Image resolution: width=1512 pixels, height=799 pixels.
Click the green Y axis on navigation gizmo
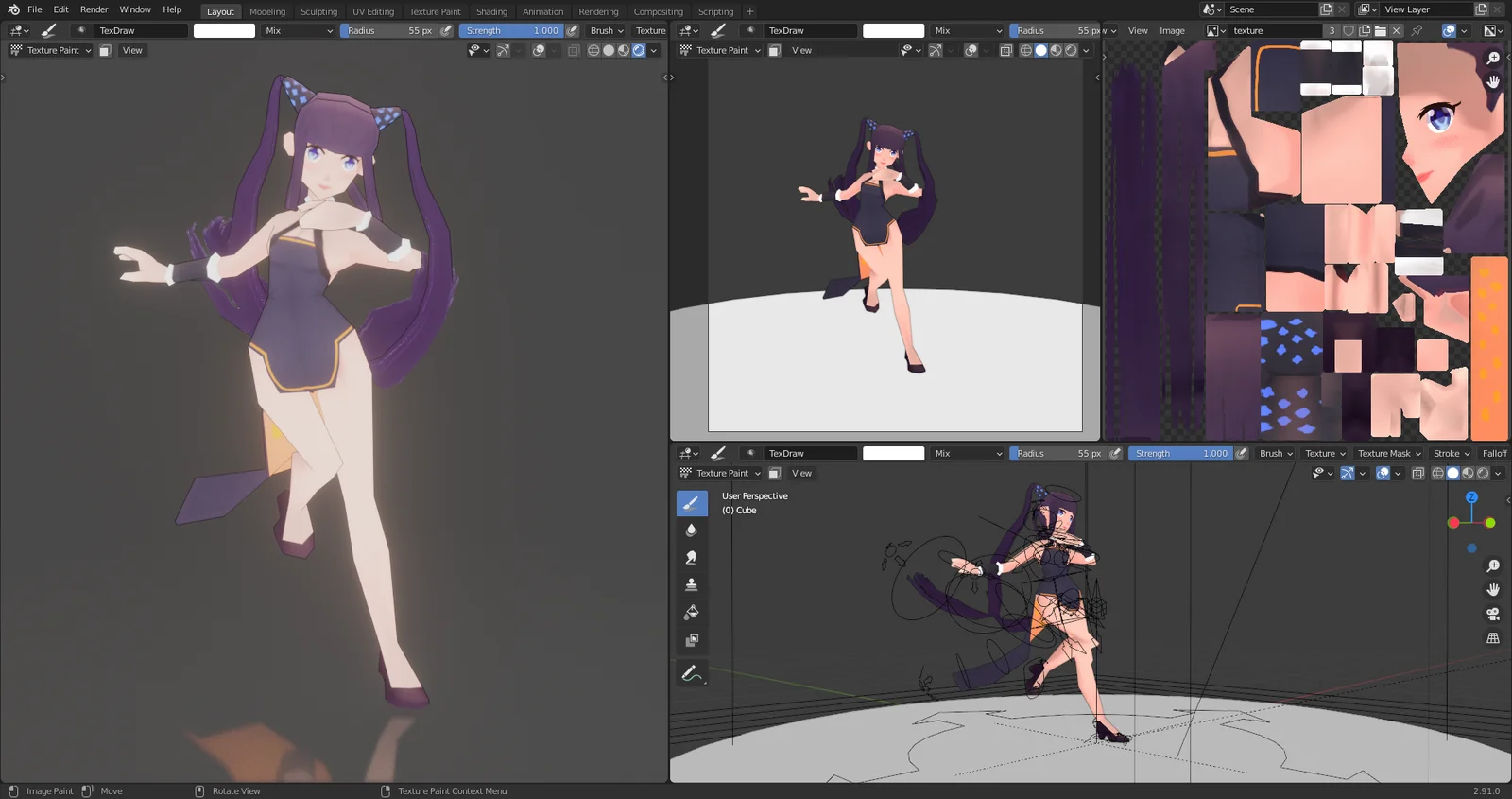click(1490, 523)
